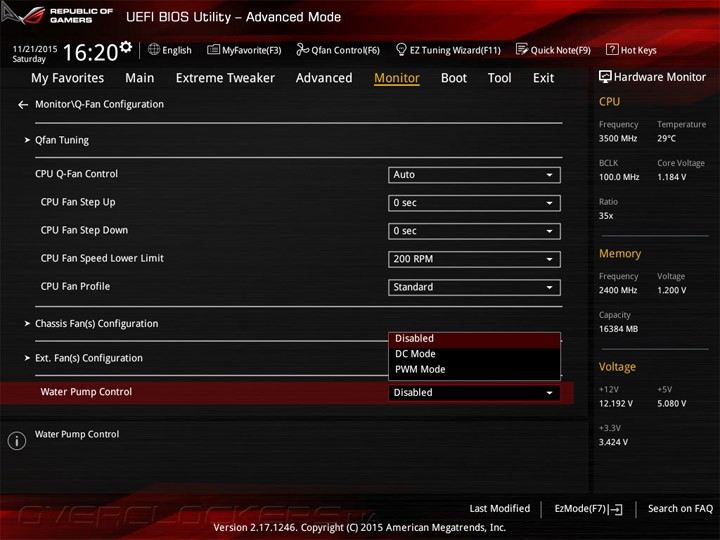720x540 pixels.
Task: Open the Tool tab
Action: (500, 78)
